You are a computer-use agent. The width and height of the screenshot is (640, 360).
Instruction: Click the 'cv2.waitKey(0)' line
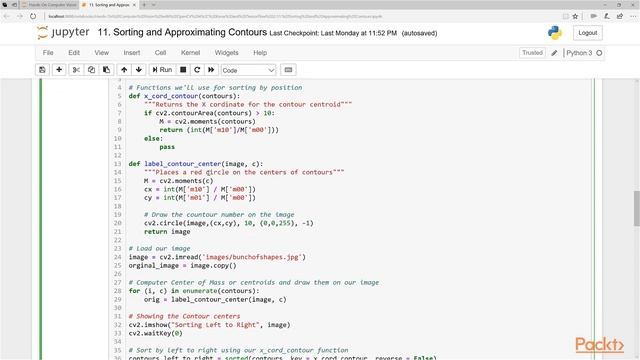(156, 333)
